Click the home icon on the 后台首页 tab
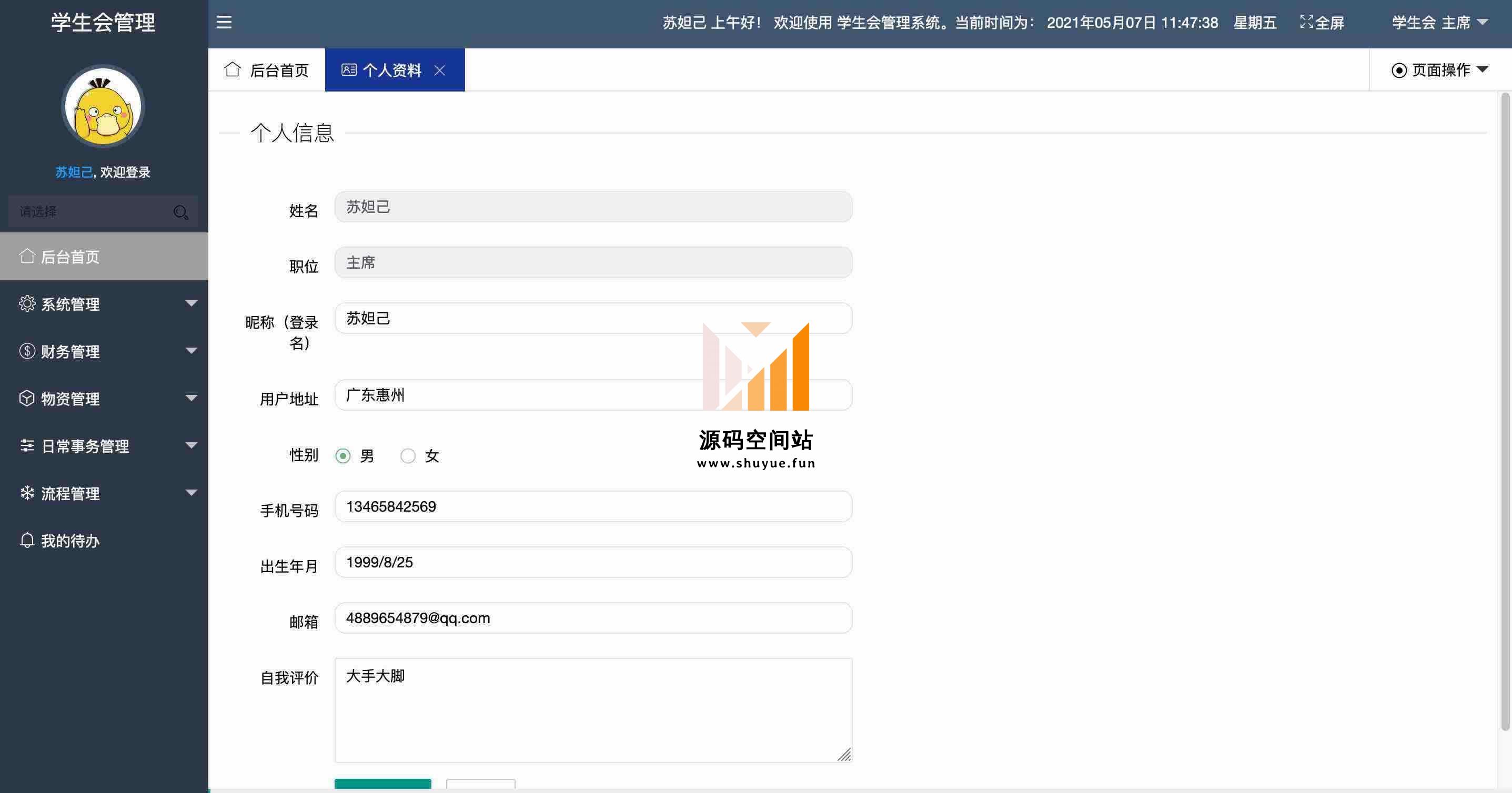1512x793 pixels. (233, 69)
